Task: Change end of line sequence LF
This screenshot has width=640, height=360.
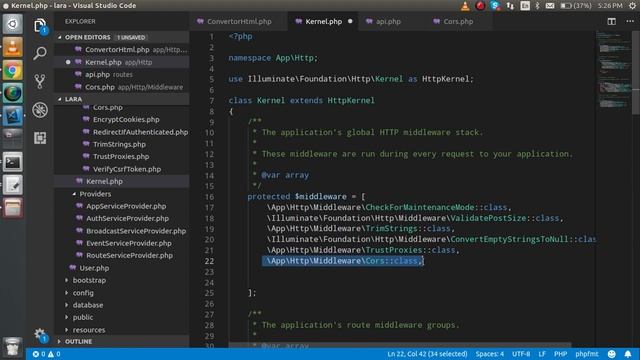Action: (x=542, y=354)
